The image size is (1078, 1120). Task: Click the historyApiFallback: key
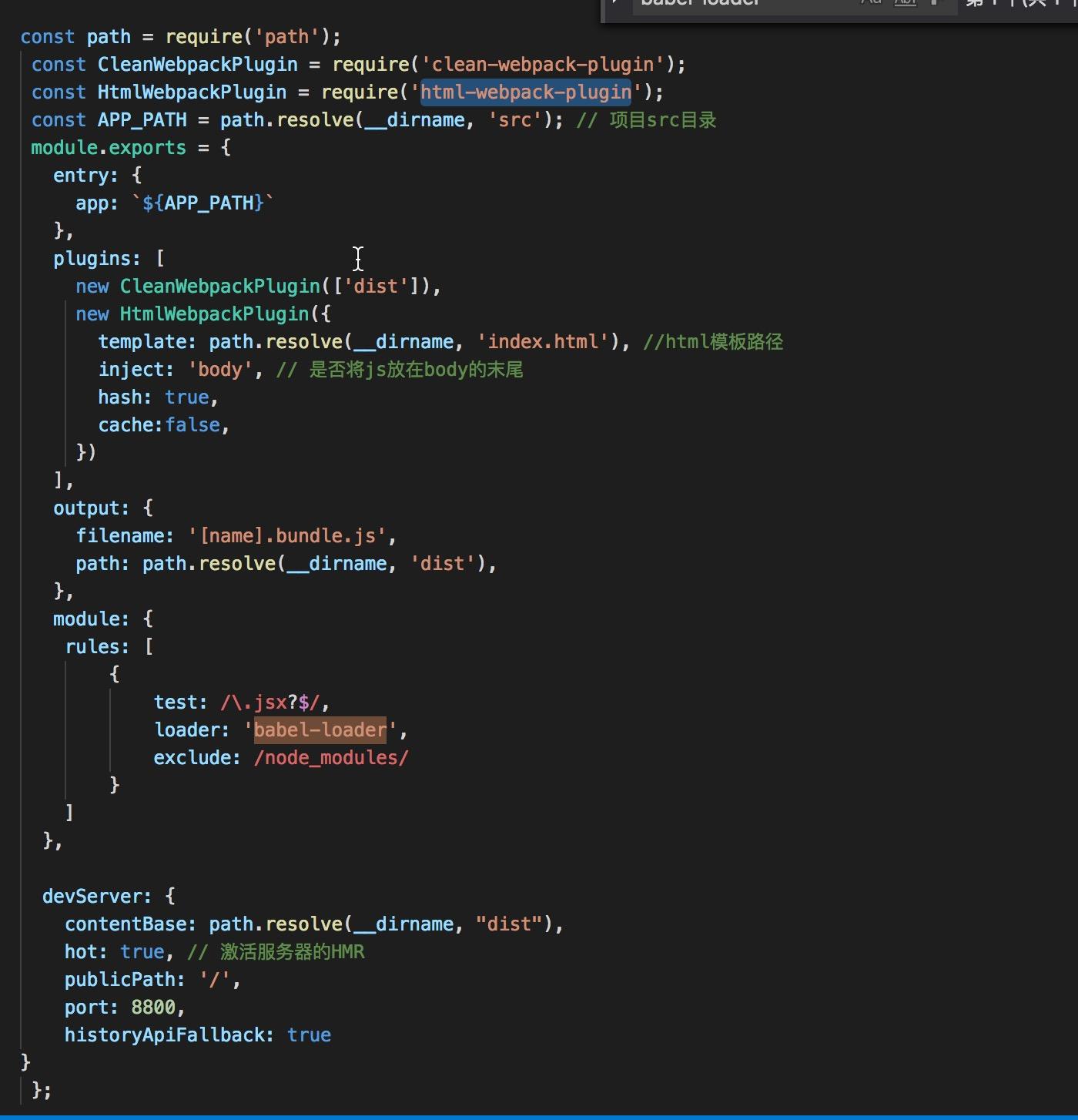(x=169, y=1035)
